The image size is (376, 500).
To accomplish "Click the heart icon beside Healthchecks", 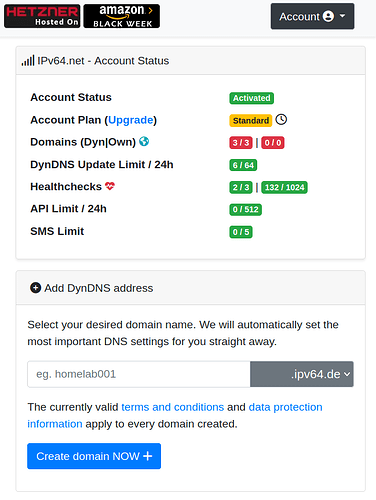I will coord(110,186).
